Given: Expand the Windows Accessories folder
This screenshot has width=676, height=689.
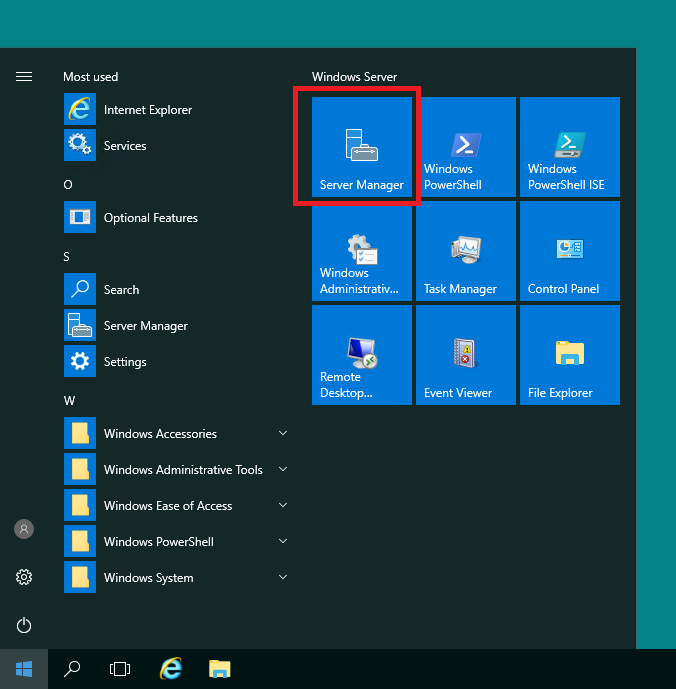Looking at the screenshot, I should pyautogui.click(x=177, y=433).
